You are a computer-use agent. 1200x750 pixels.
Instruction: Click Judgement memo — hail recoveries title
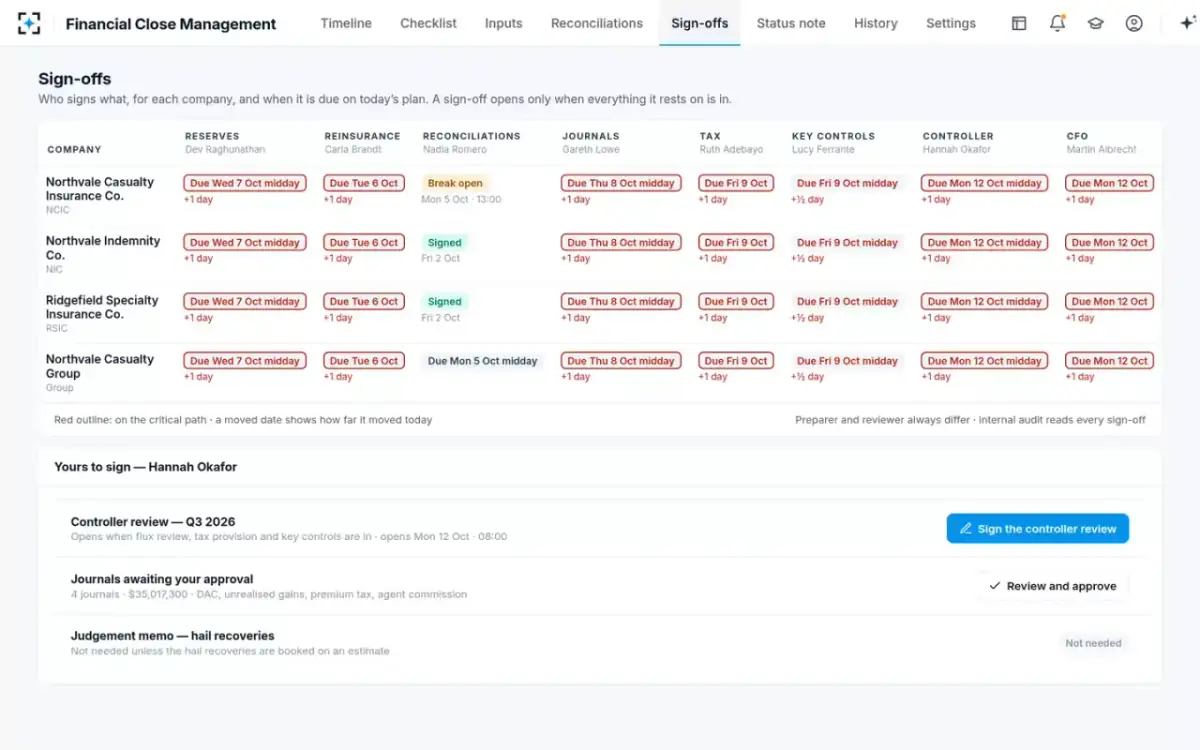(x=172, y=636)
